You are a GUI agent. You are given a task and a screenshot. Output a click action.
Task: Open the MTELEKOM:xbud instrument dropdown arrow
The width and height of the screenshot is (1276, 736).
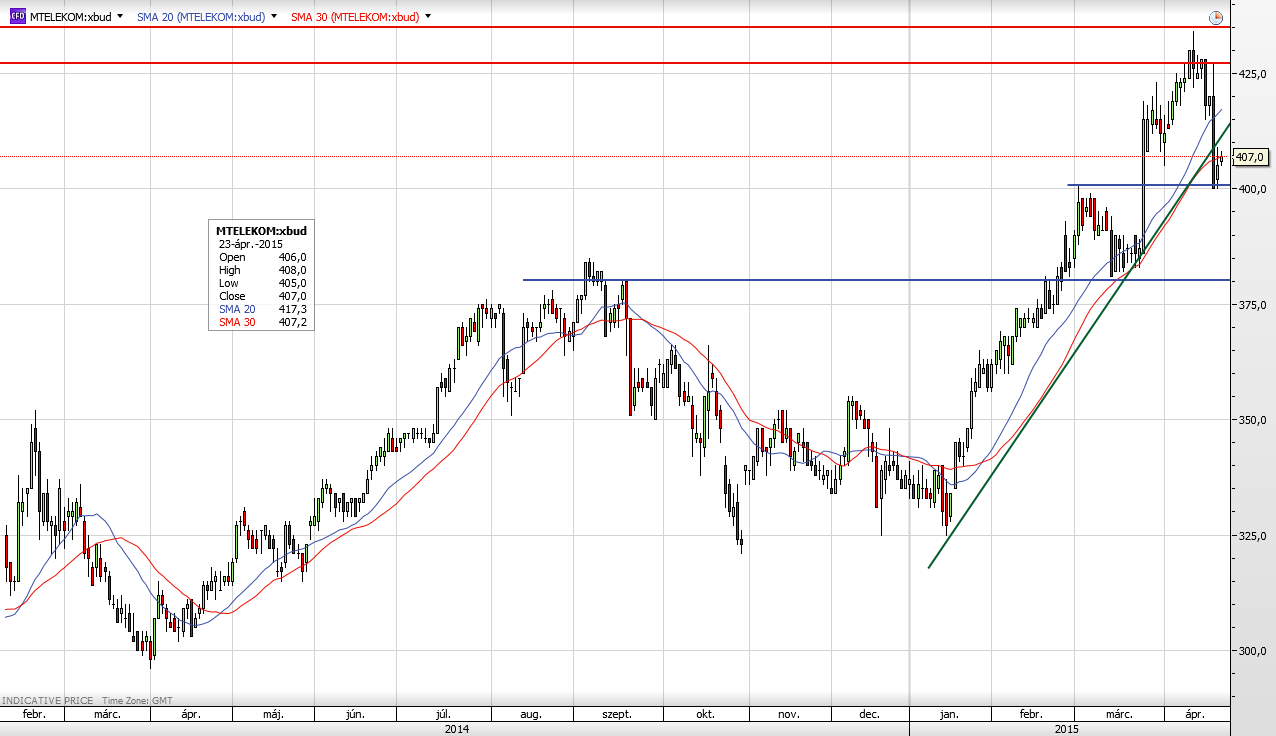tap(121, 17)
